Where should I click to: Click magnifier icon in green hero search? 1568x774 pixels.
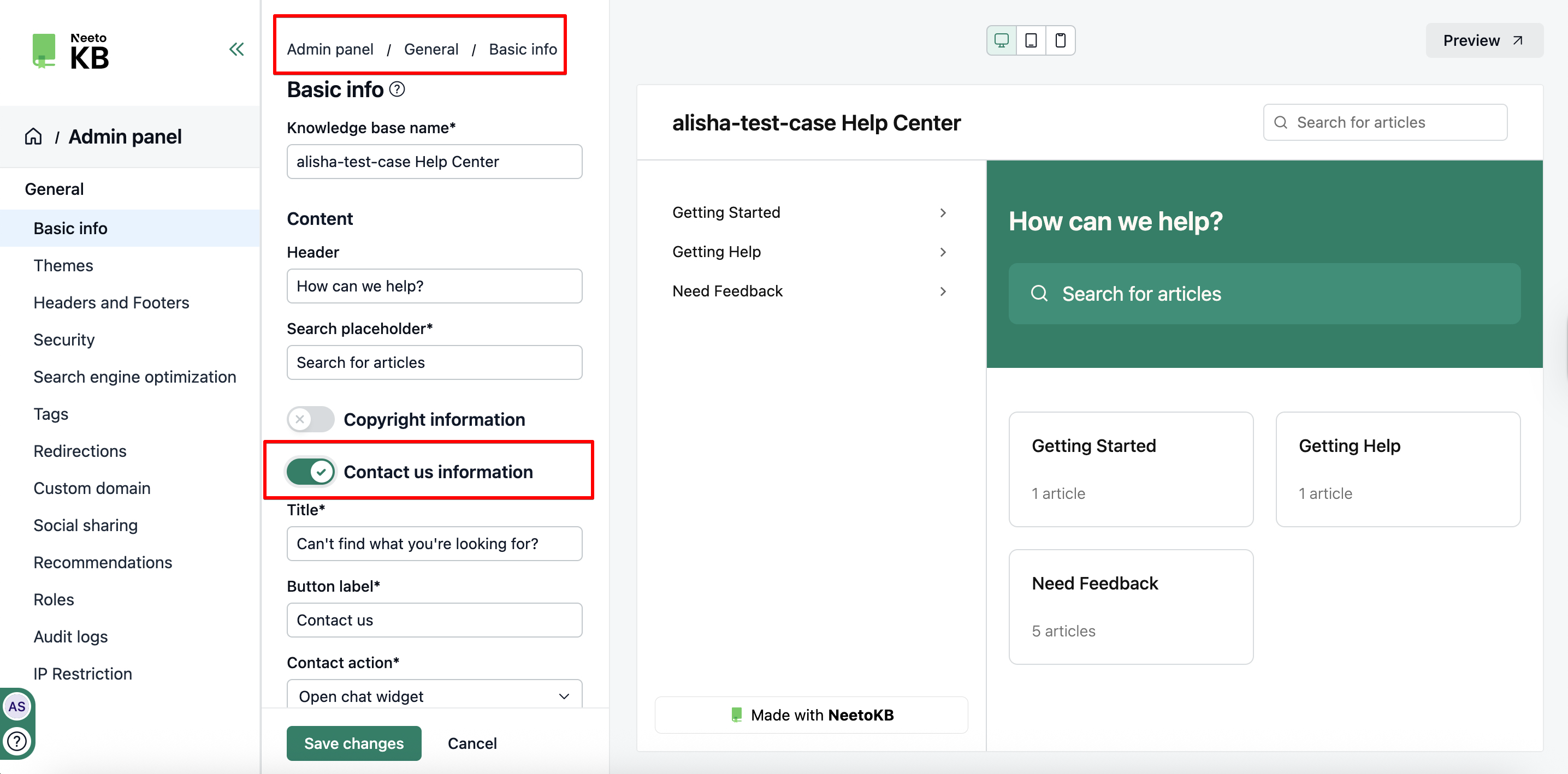click(x=1039, y=294)
